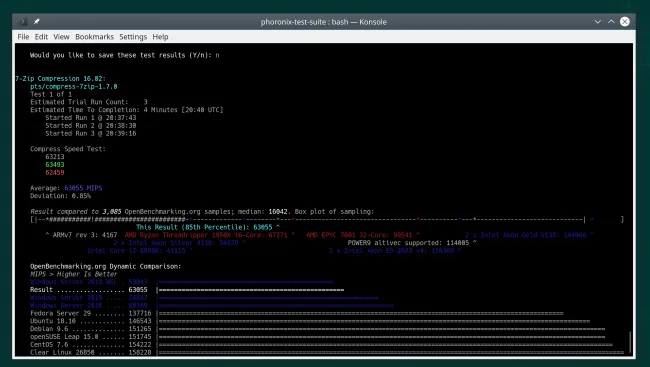Viewport: 650px width, 367px height.
Task: Click 'This Result (85th Percentile): 63055'
Action: pyautogui.click(x=208, y=227)
